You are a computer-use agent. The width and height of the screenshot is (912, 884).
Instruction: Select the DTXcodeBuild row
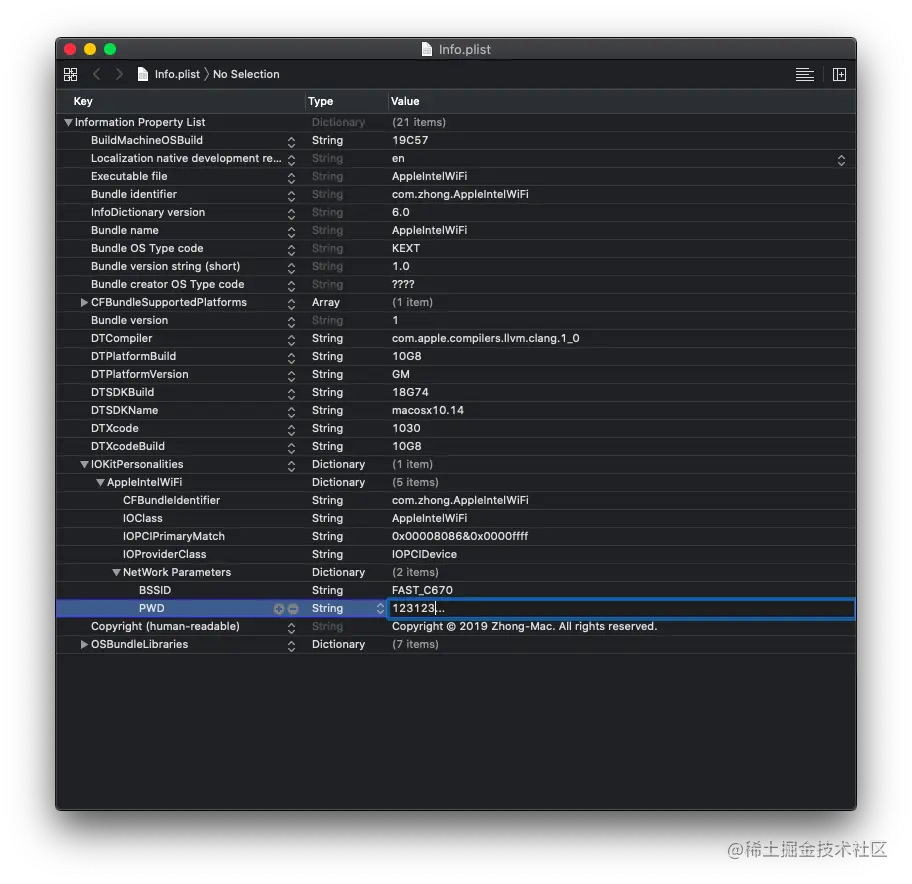[455, 446]
